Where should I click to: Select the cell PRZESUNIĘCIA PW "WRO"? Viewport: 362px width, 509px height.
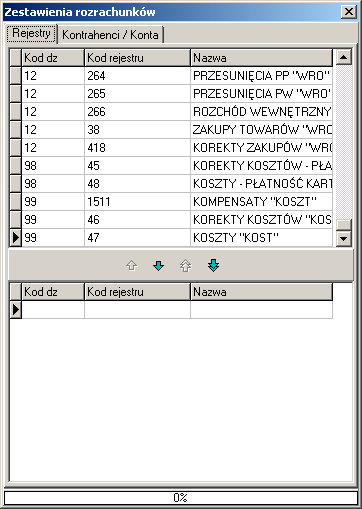[x=262, y=94]
